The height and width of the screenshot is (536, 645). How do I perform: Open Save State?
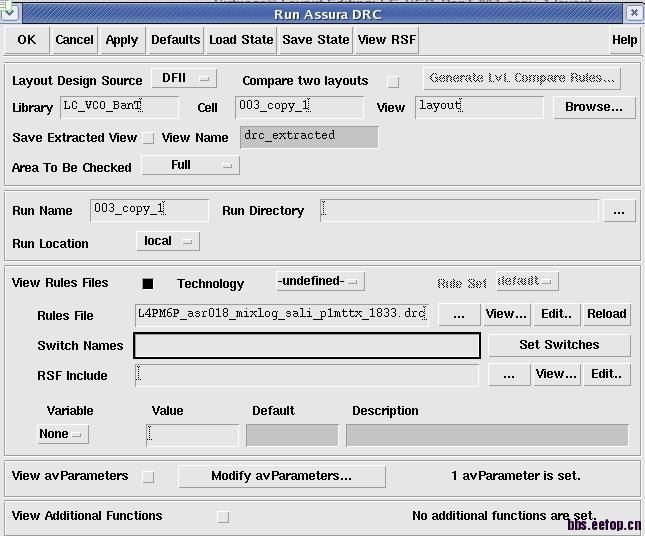point(316,40)
